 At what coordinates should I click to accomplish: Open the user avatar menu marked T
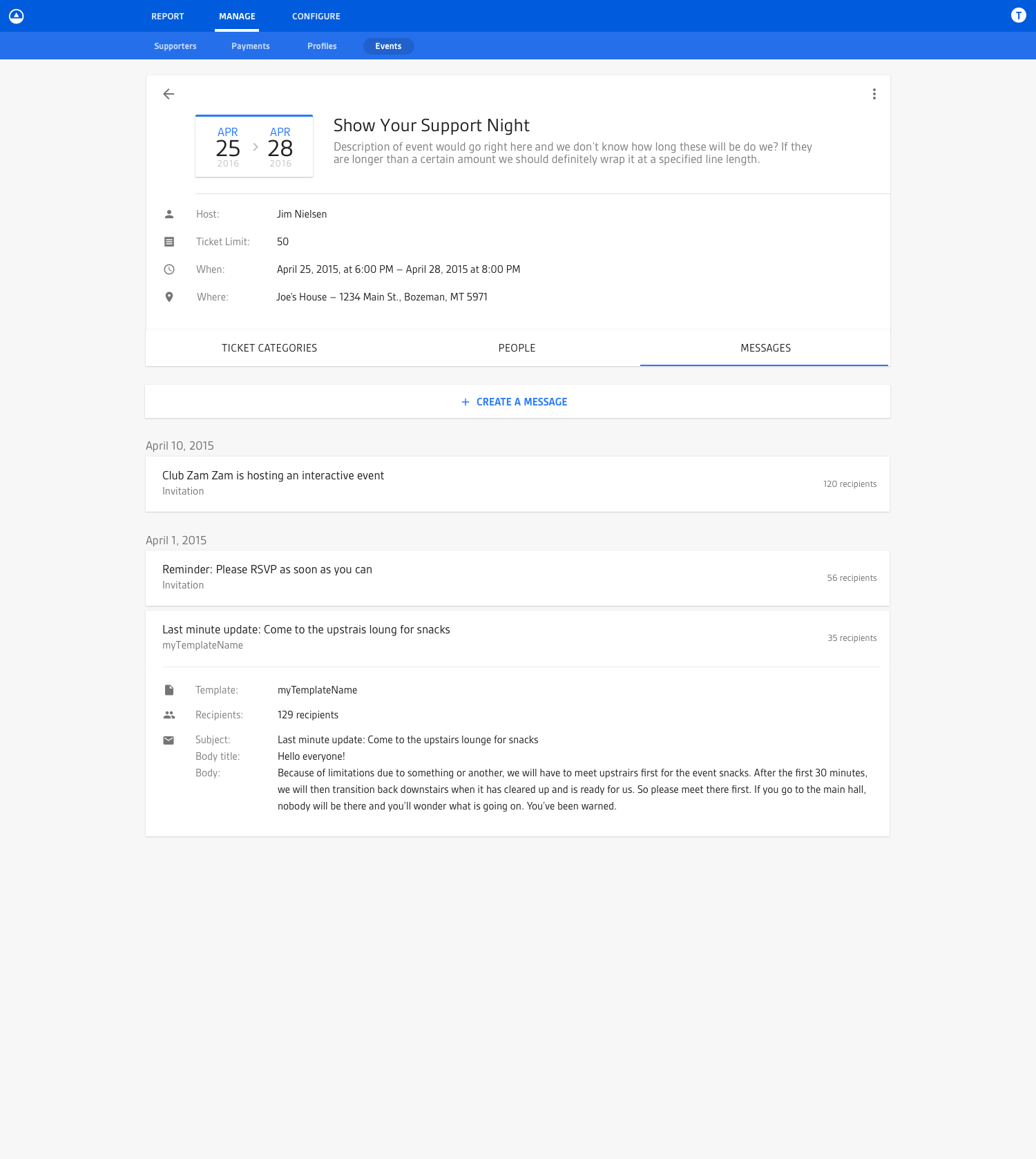1018,15
